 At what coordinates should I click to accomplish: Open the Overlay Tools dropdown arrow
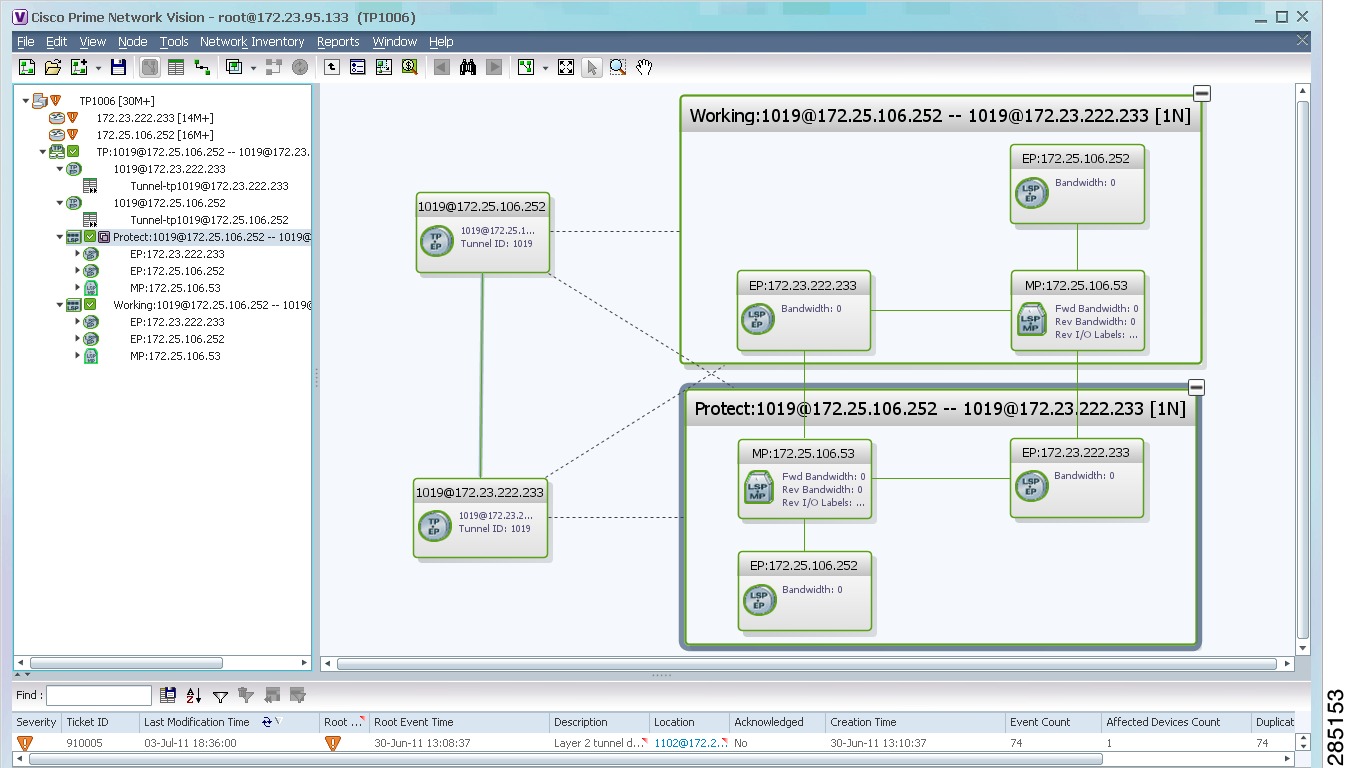coord(253,68)
